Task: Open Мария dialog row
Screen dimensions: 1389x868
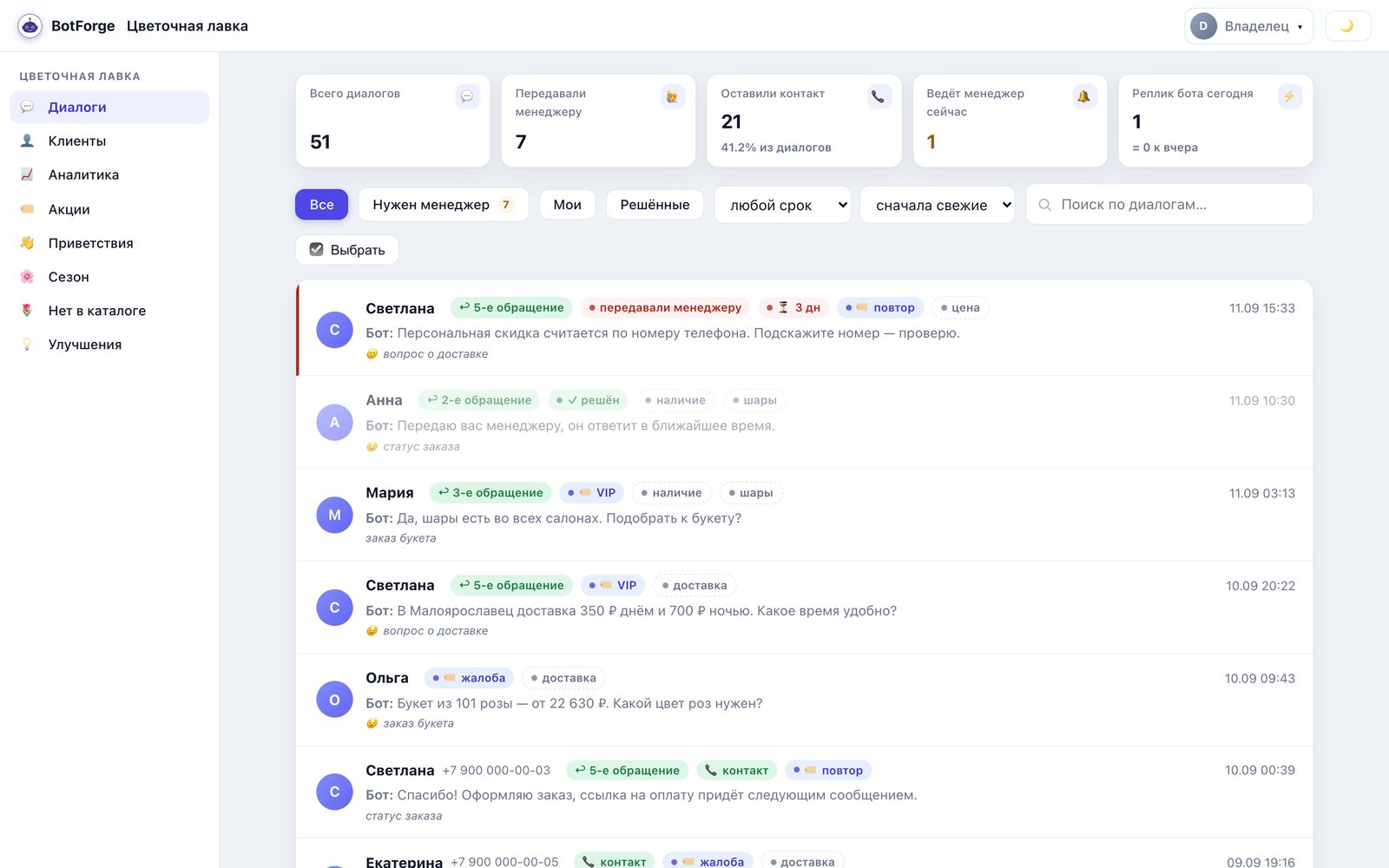Action: (804, 515)
